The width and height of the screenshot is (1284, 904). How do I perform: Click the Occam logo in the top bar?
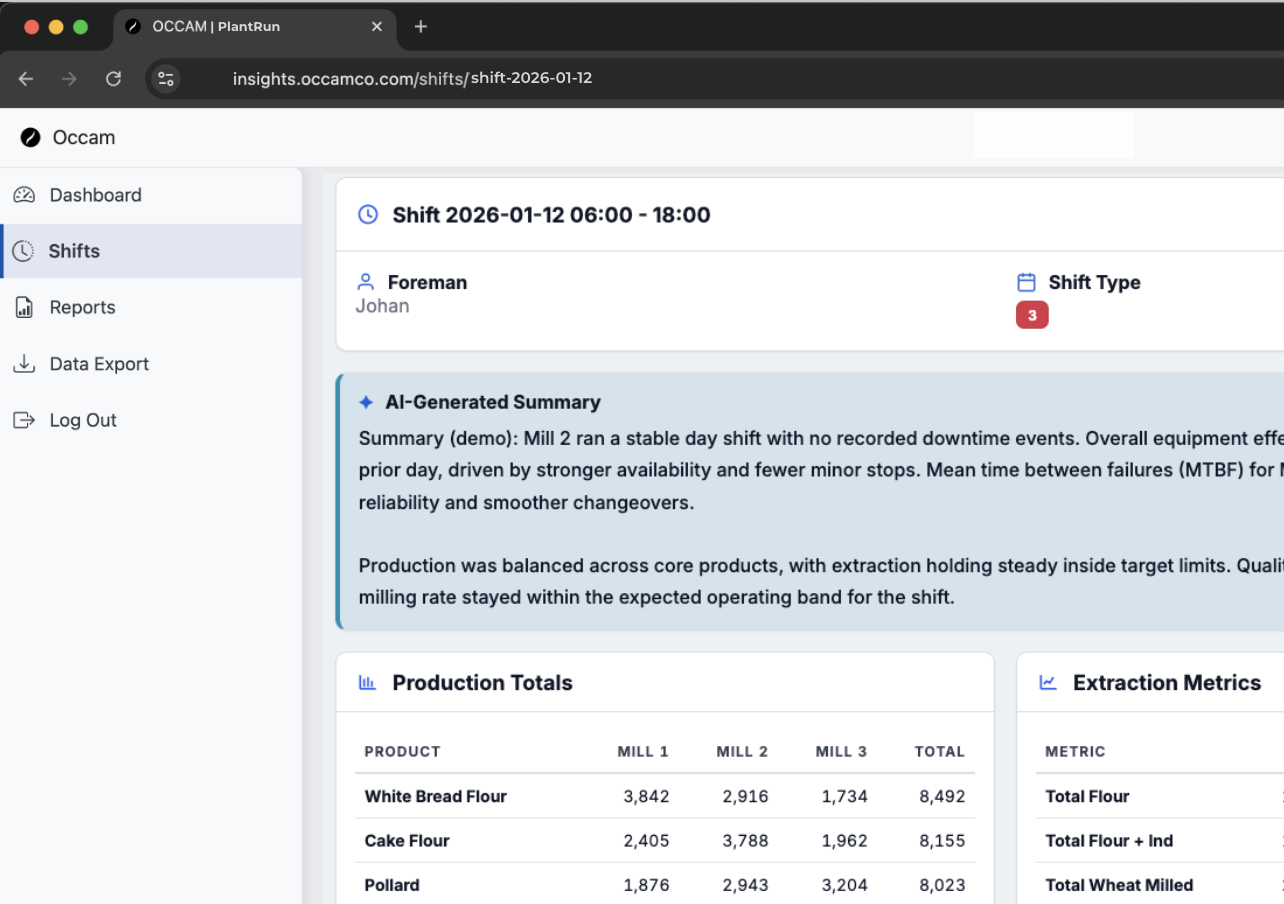pos(33,137)
